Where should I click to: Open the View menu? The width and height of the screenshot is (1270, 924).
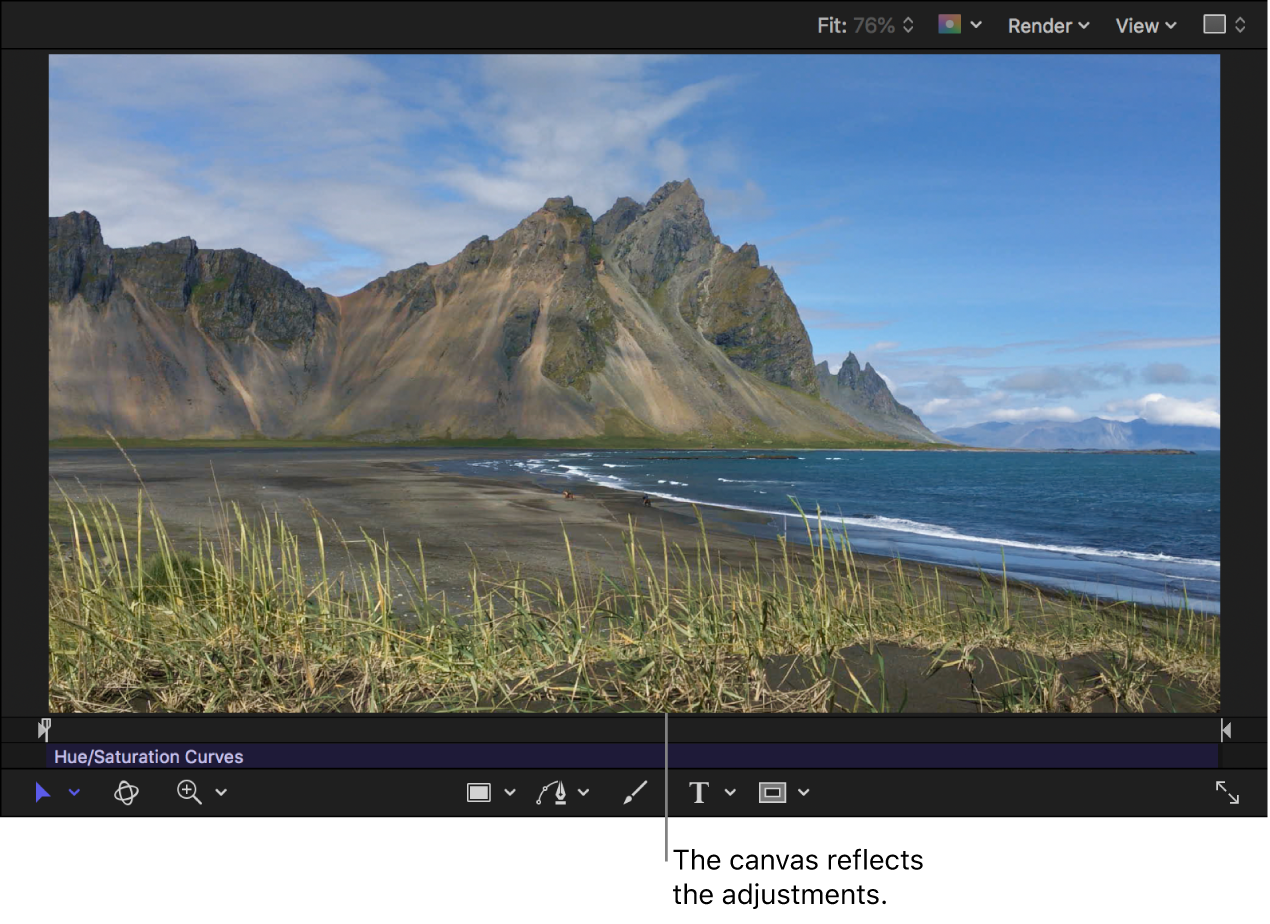pyautogui.click(x=1146, y=26)
